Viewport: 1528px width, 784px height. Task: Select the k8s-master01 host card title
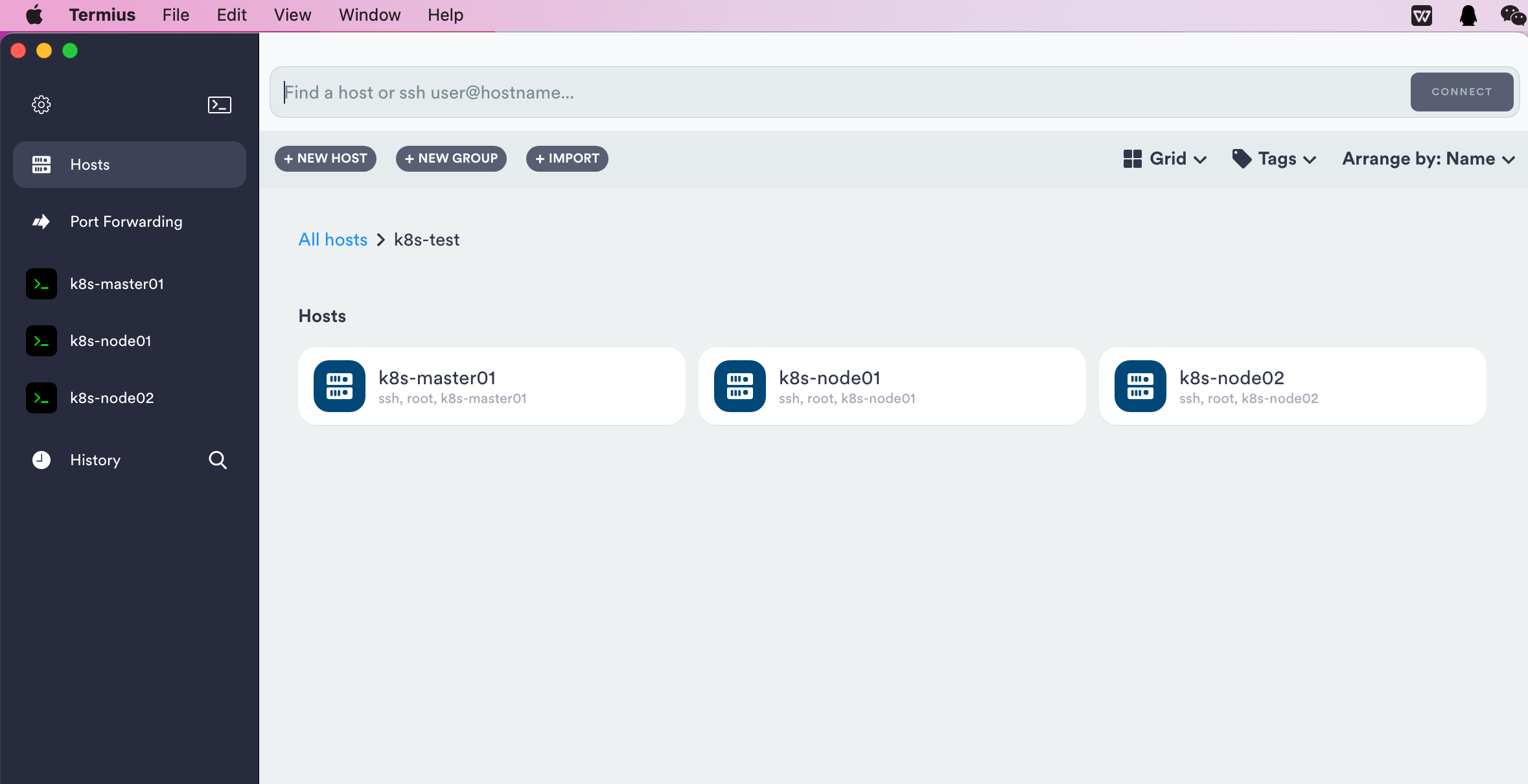[437, 378]
